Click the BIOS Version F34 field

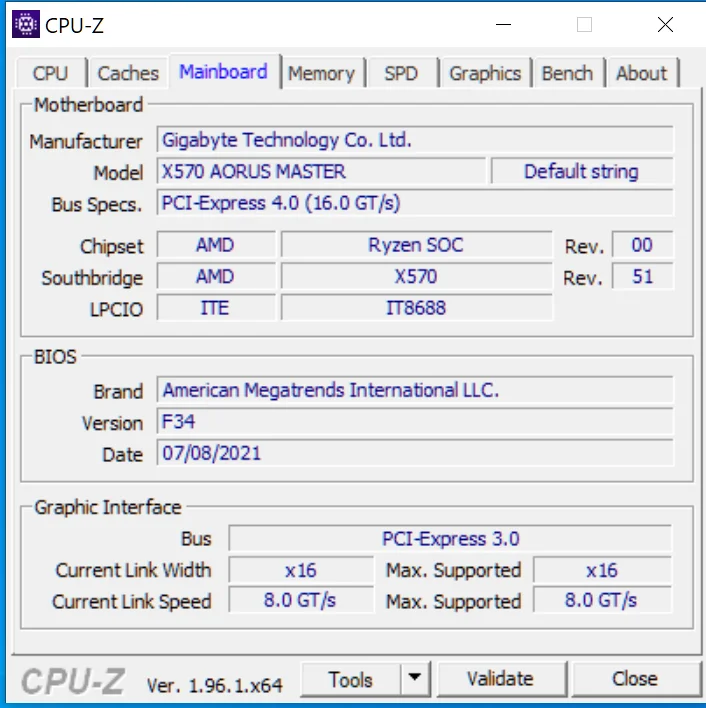pos(415,421)
